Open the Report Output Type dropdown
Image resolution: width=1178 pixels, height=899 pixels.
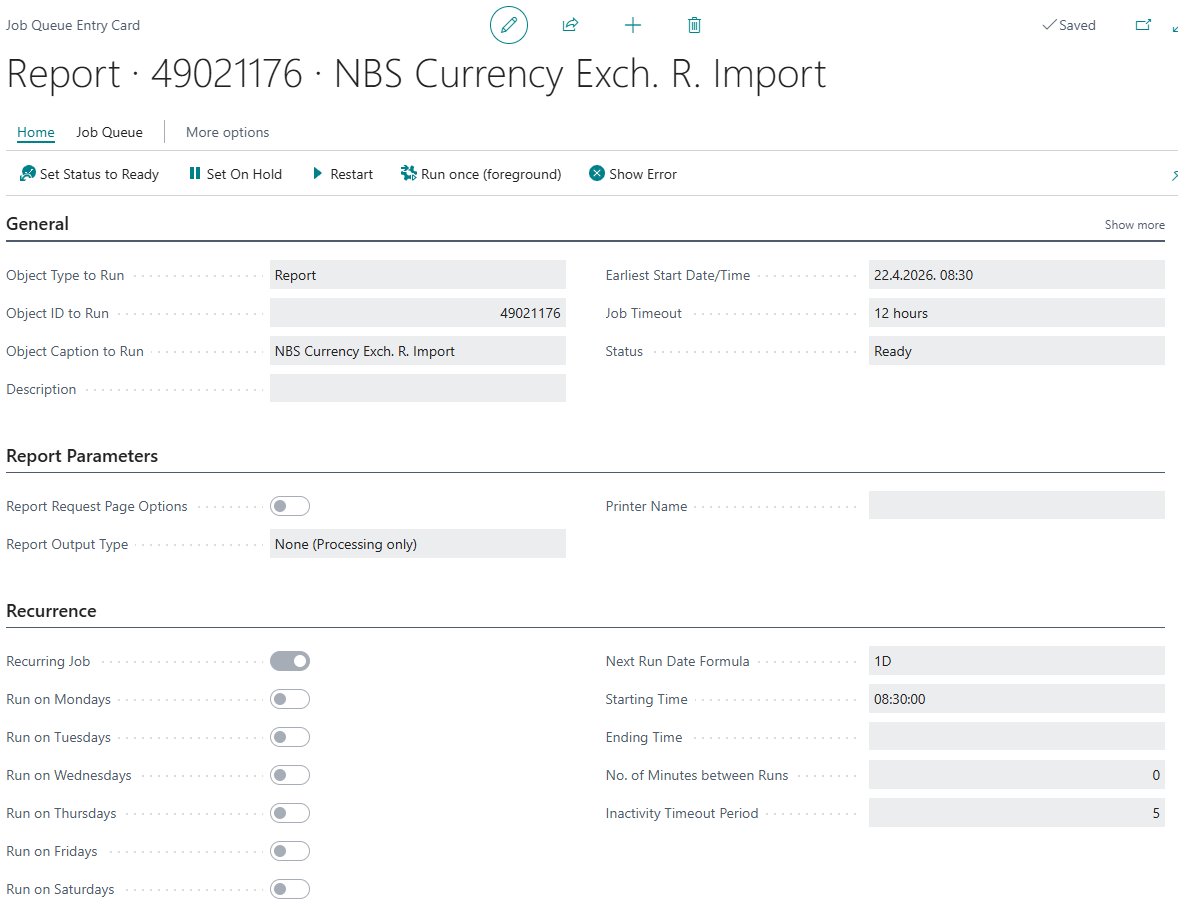coord(417,544)
